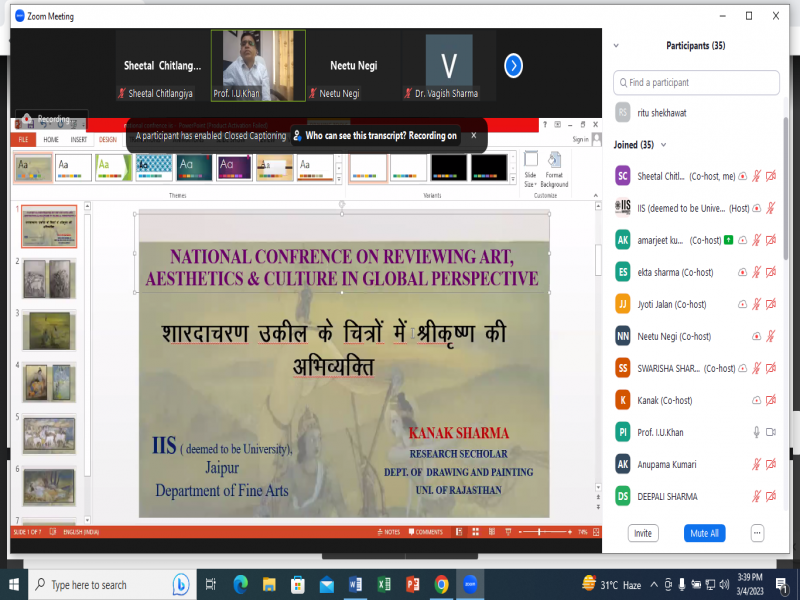Open PowerPoint from the Windows taskbar

[x=412, y=584]
